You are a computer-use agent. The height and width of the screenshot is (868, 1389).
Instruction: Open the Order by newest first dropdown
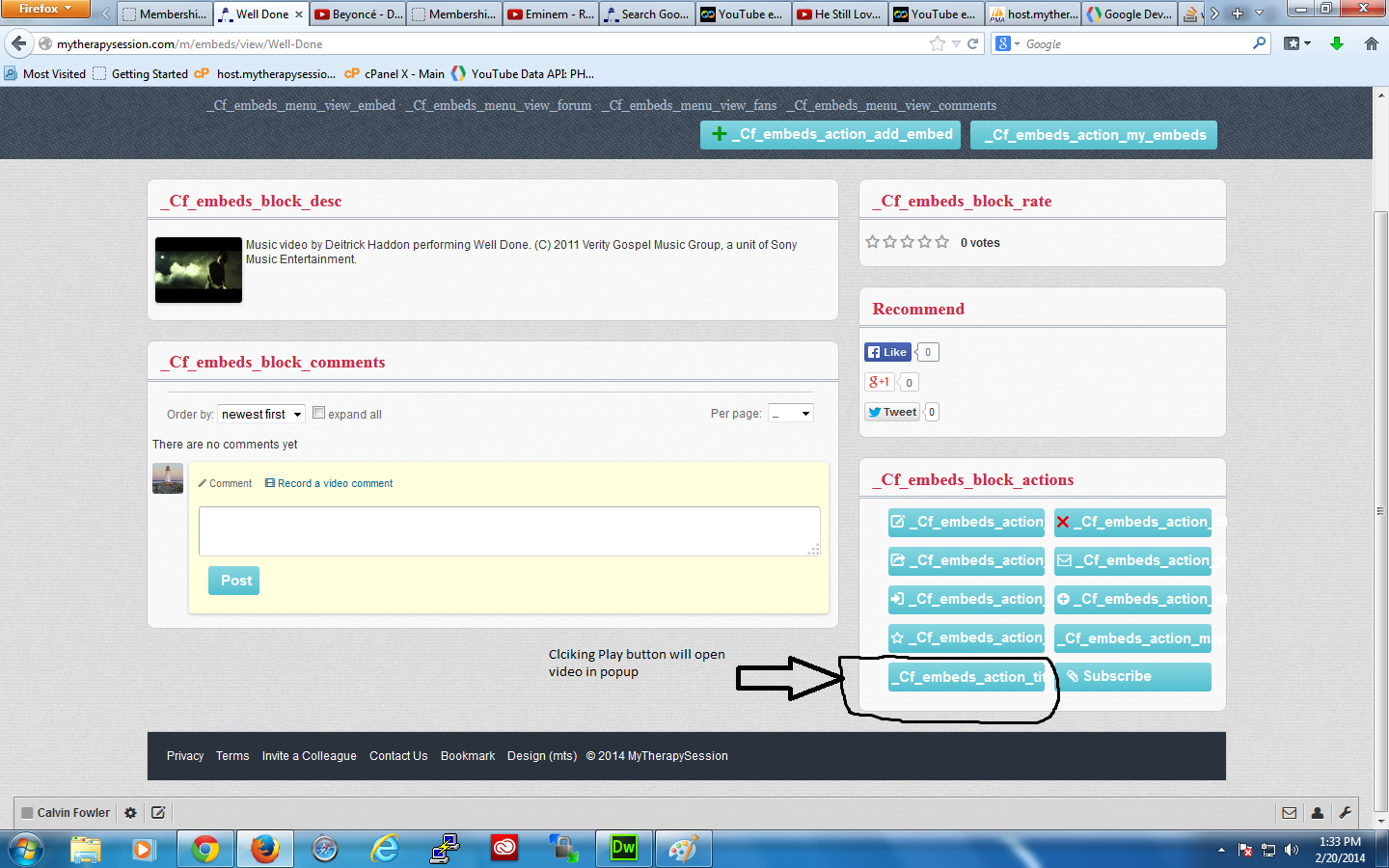point(261,414)
